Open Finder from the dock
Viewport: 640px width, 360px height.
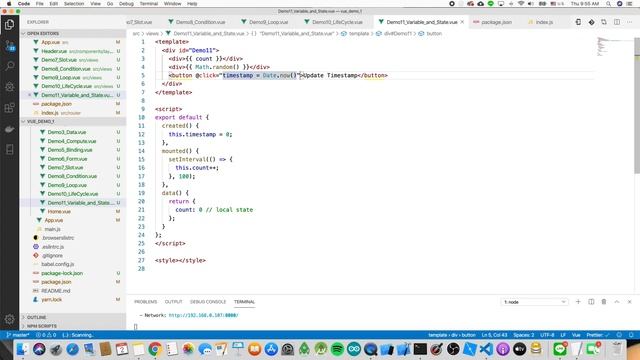tap(23, 349)
